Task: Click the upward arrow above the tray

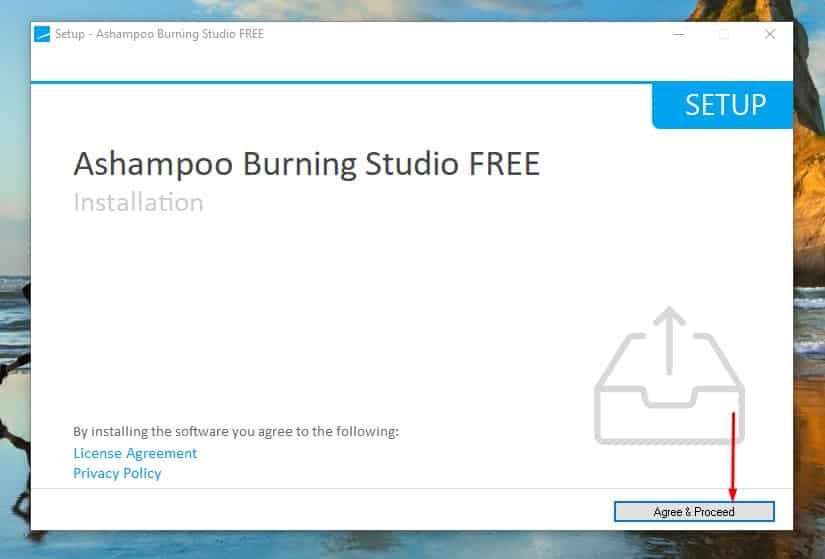Action: point(669,332)
